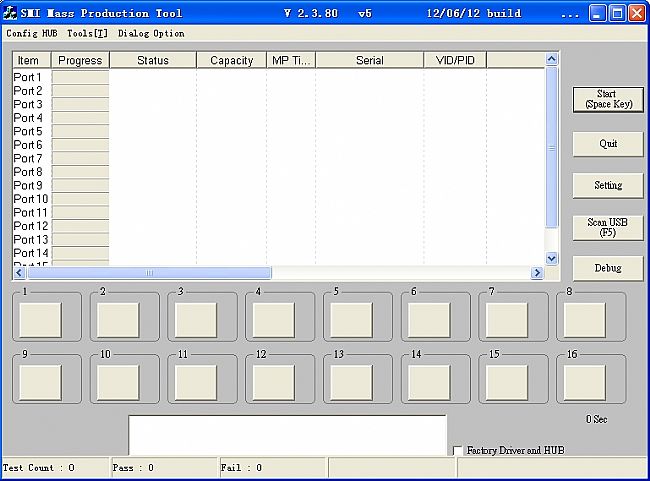650x481 pixels.
Task: Click the SMI app icon in title bar
Action: [11, 14]
